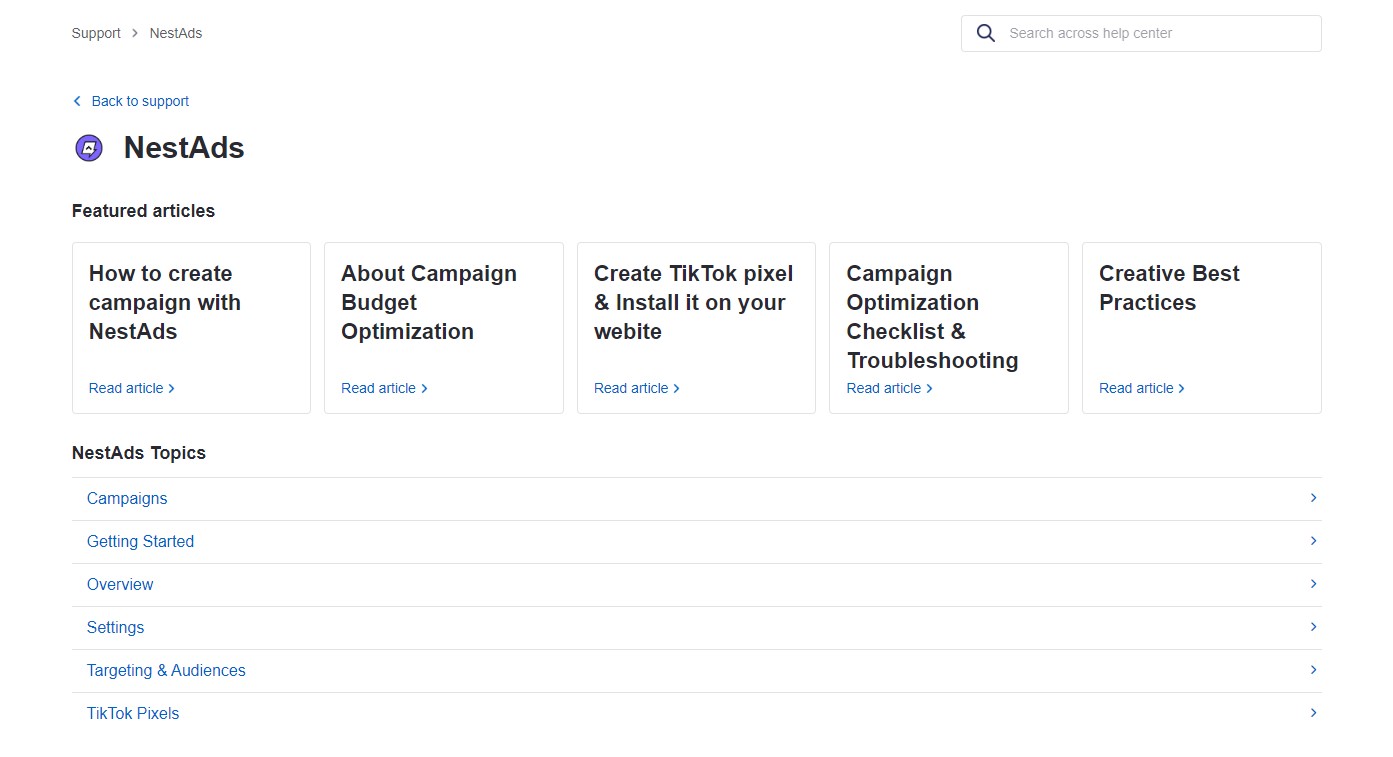Read article for How to create campaign
The width and height of the screenshot is (1393, 757).
tap(132, 388)
